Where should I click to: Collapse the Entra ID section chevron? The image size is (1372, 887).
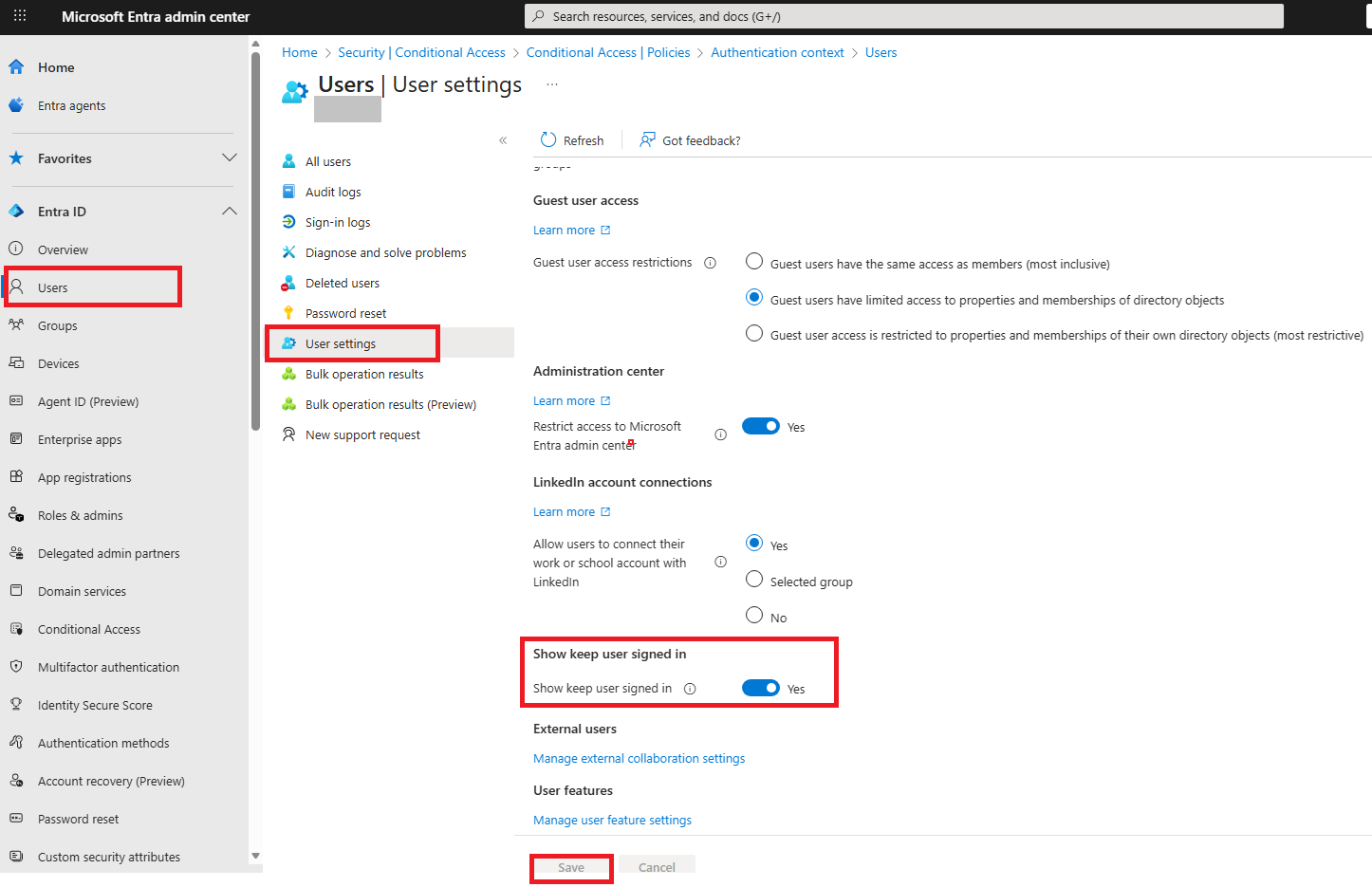point(229,211)
